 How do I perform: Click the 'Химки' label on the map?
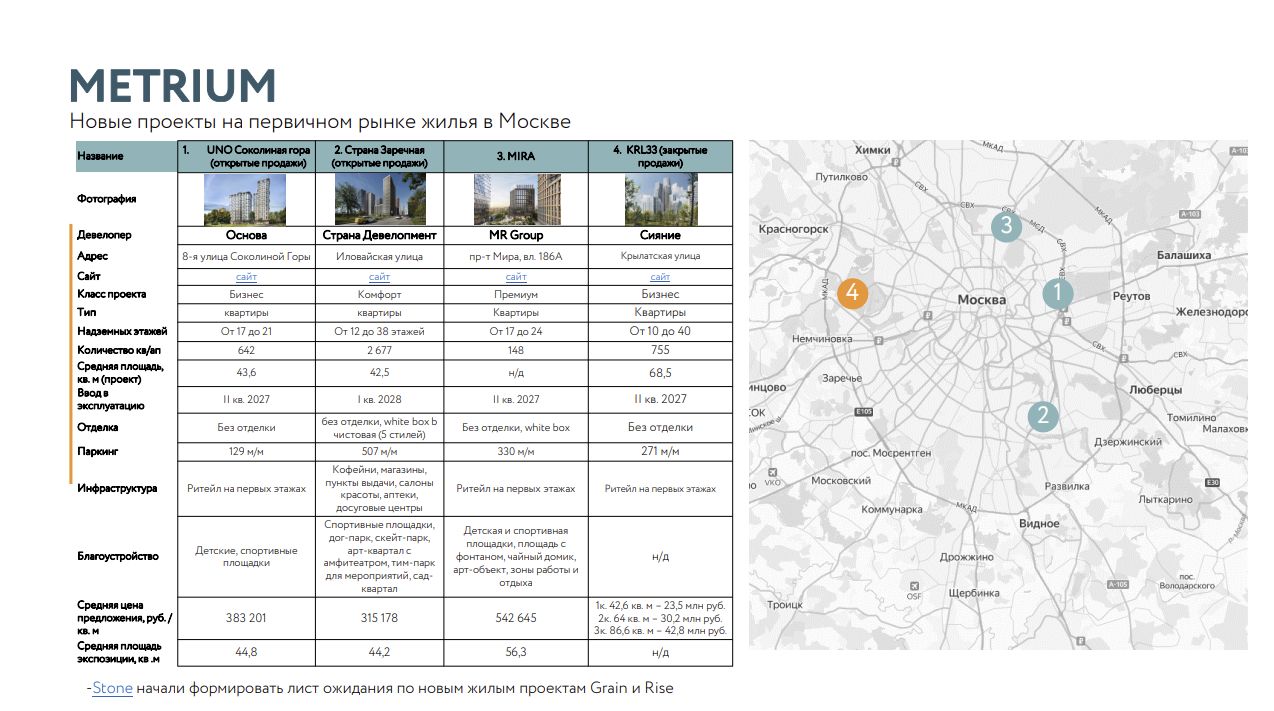(872, 150)
